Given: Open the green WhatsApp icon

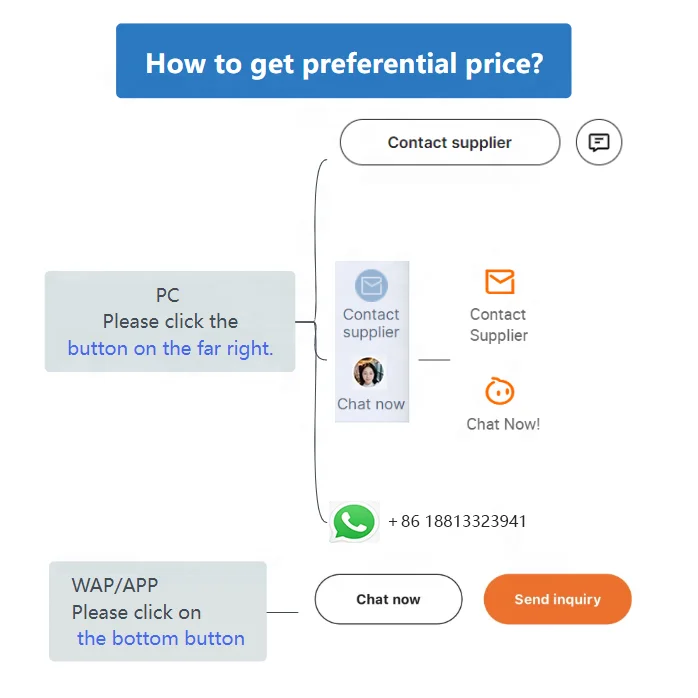Looking at the screenshot, I should pyautogui.click(x=354, y=521).
